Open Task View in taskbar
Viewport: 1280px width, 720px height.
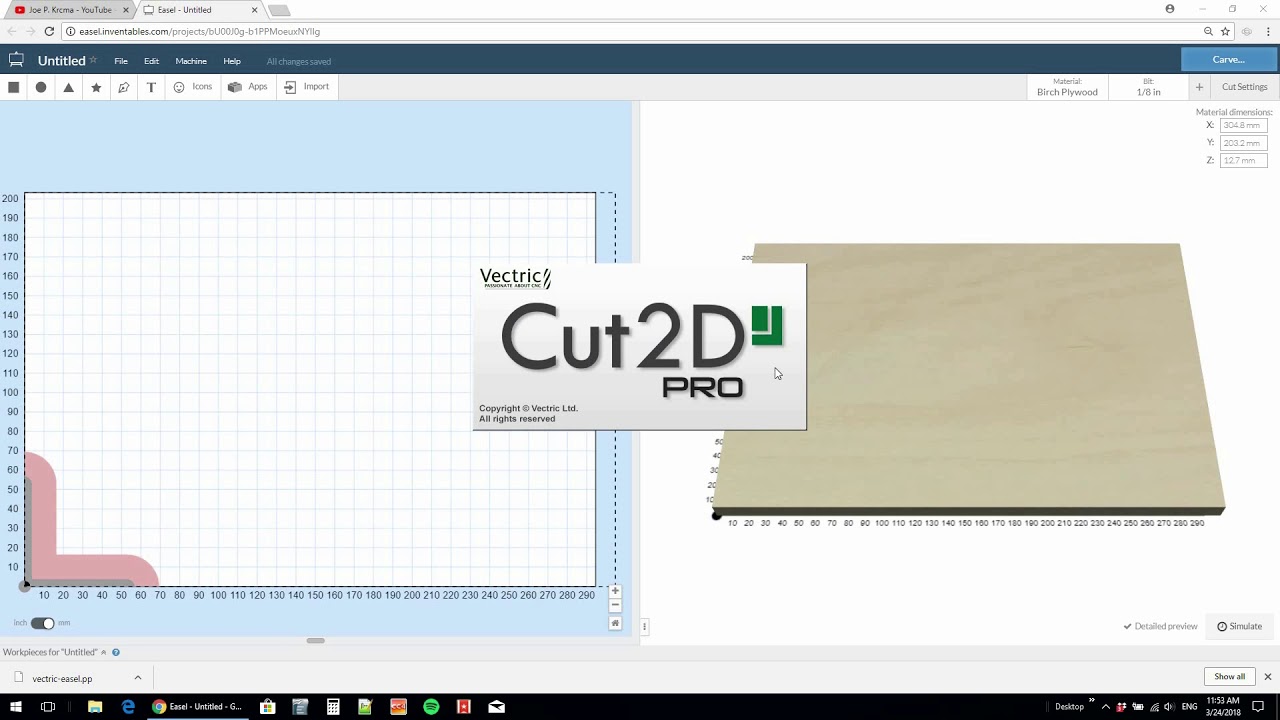click(x=48, y=706)
